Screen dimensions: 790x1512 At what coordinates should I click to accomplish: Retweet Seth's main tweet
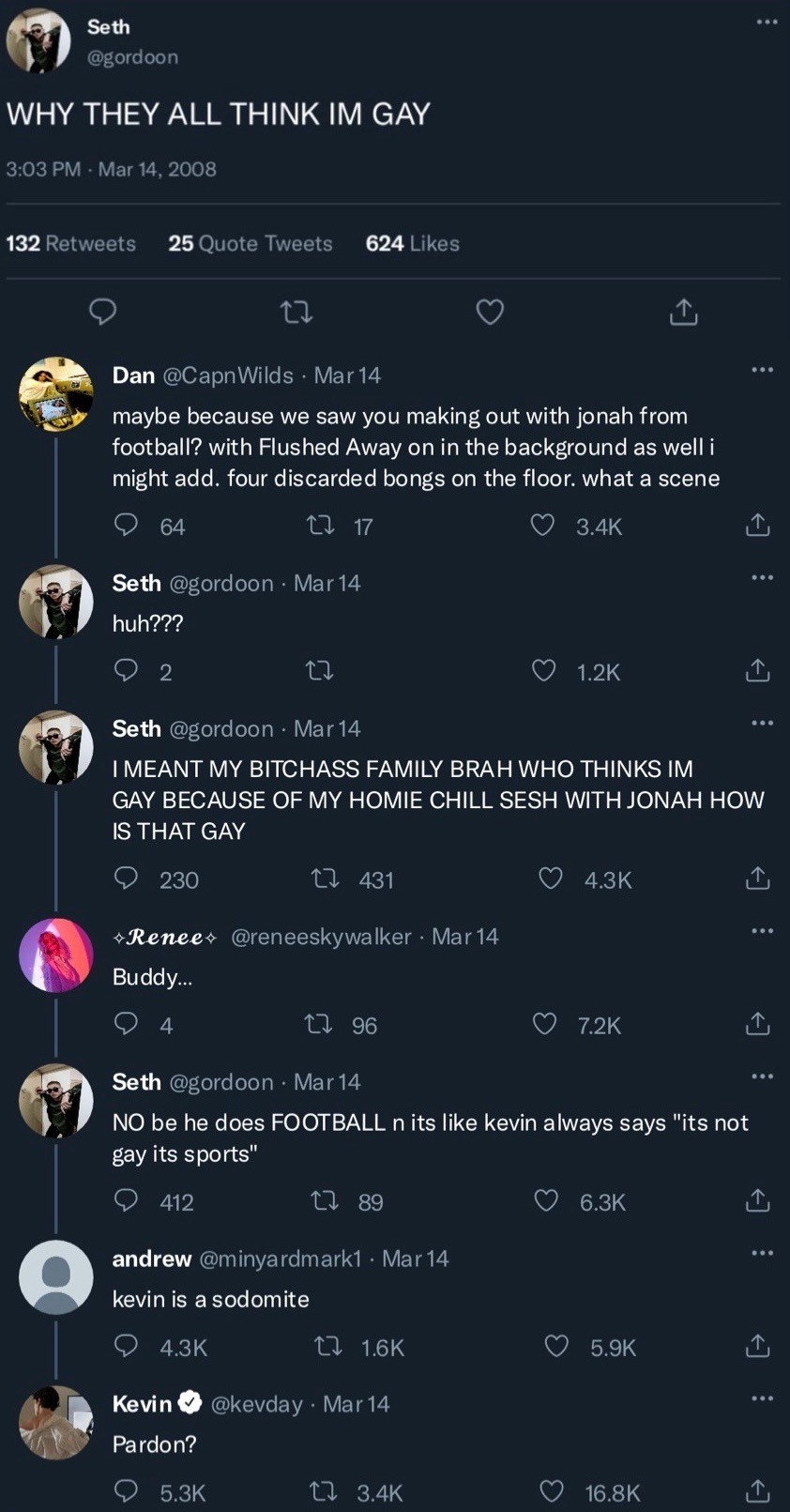click(x=296, y=311)
